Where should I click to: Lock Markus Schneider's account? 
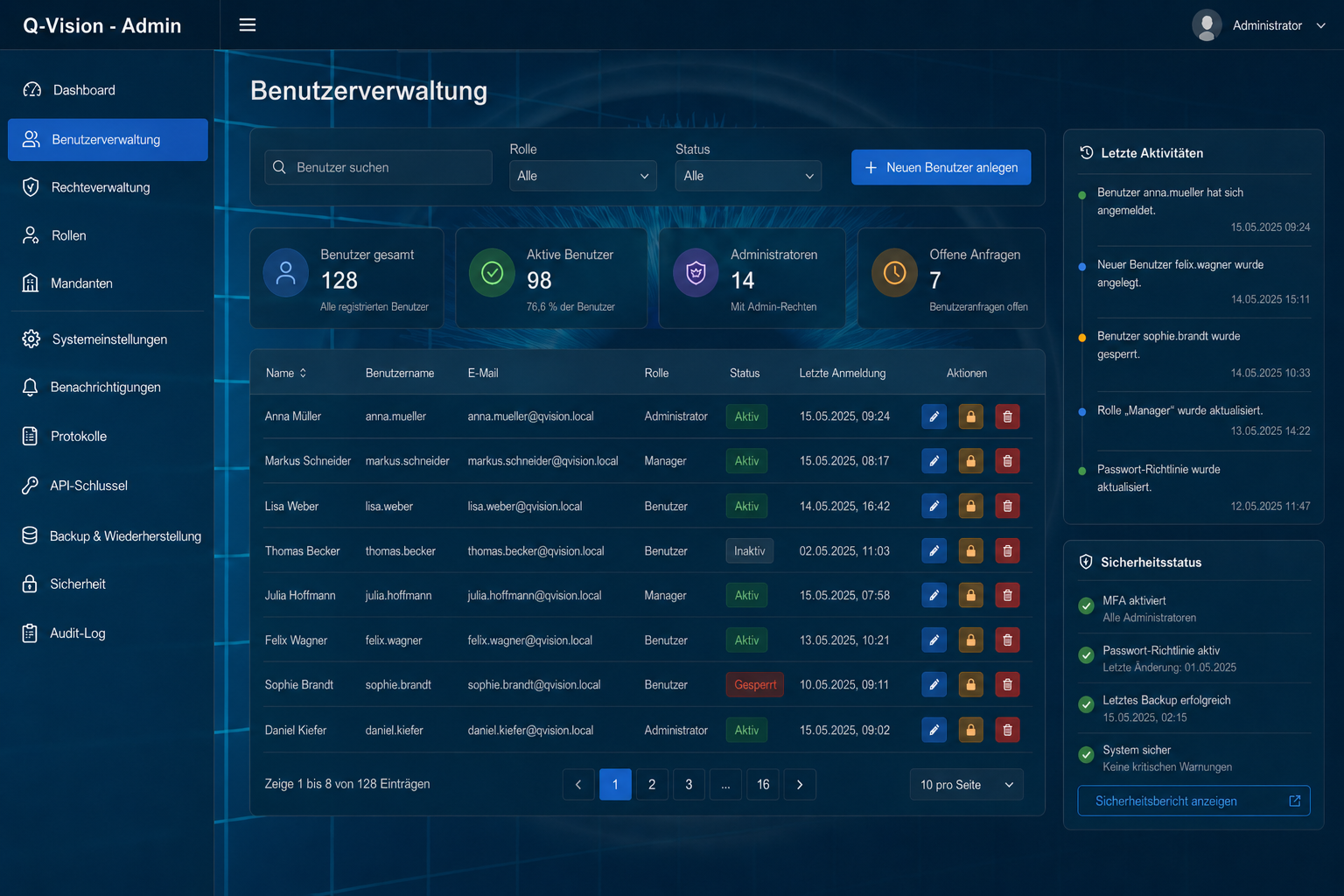tap(970, 461)
